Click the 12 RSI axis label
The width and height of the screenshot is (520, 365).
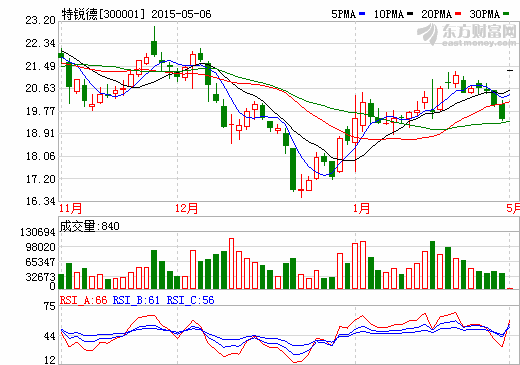point(50,360)
